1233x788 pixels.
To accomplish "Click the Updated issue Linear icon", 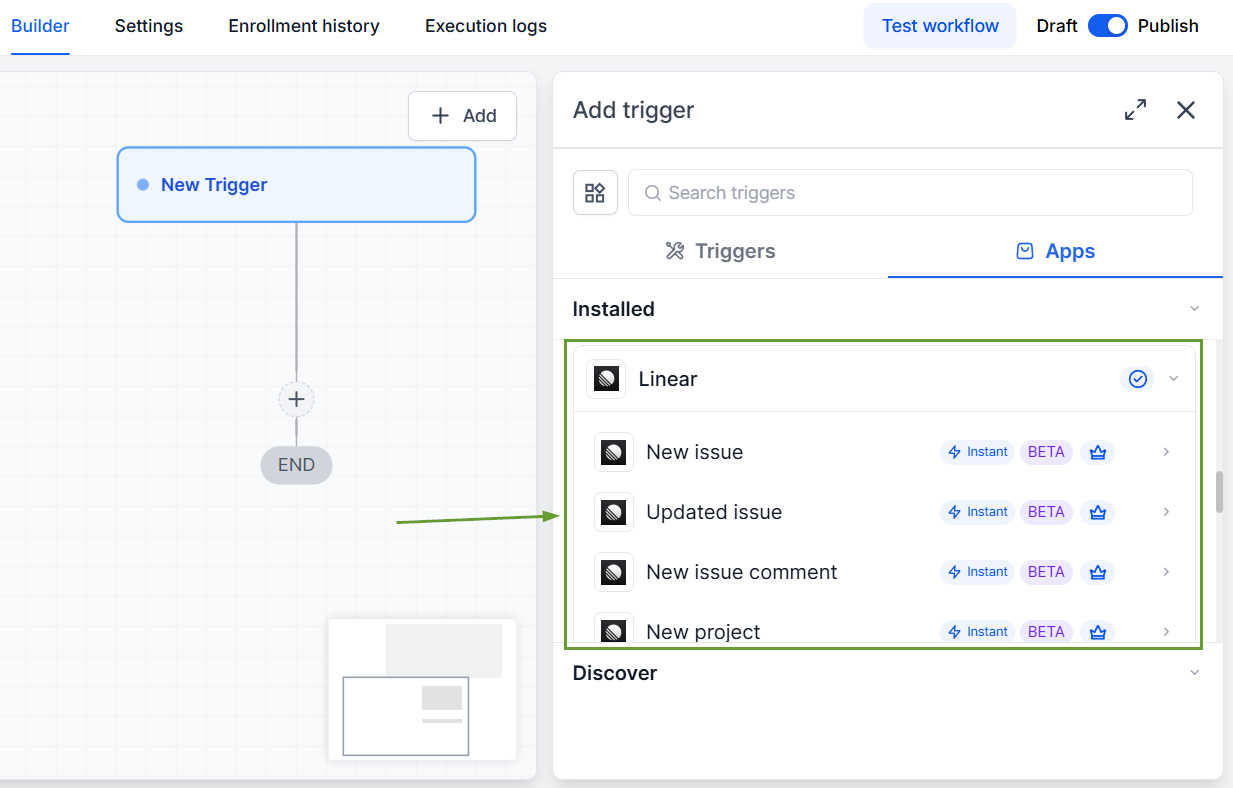I will (614, 512).
